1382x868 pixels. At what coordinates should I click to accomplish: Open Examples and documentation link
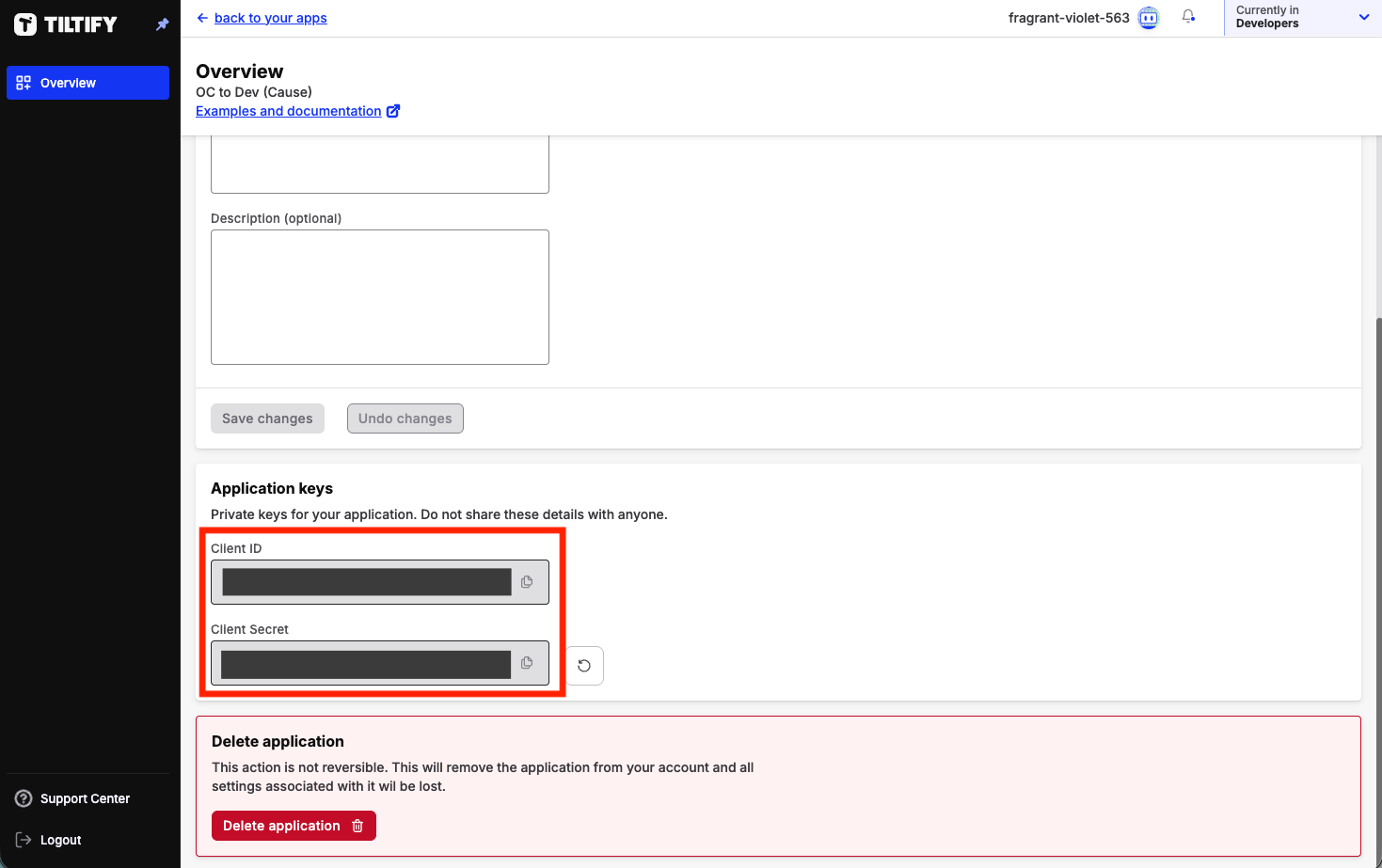pyautogui.click(x=298, y=111)
